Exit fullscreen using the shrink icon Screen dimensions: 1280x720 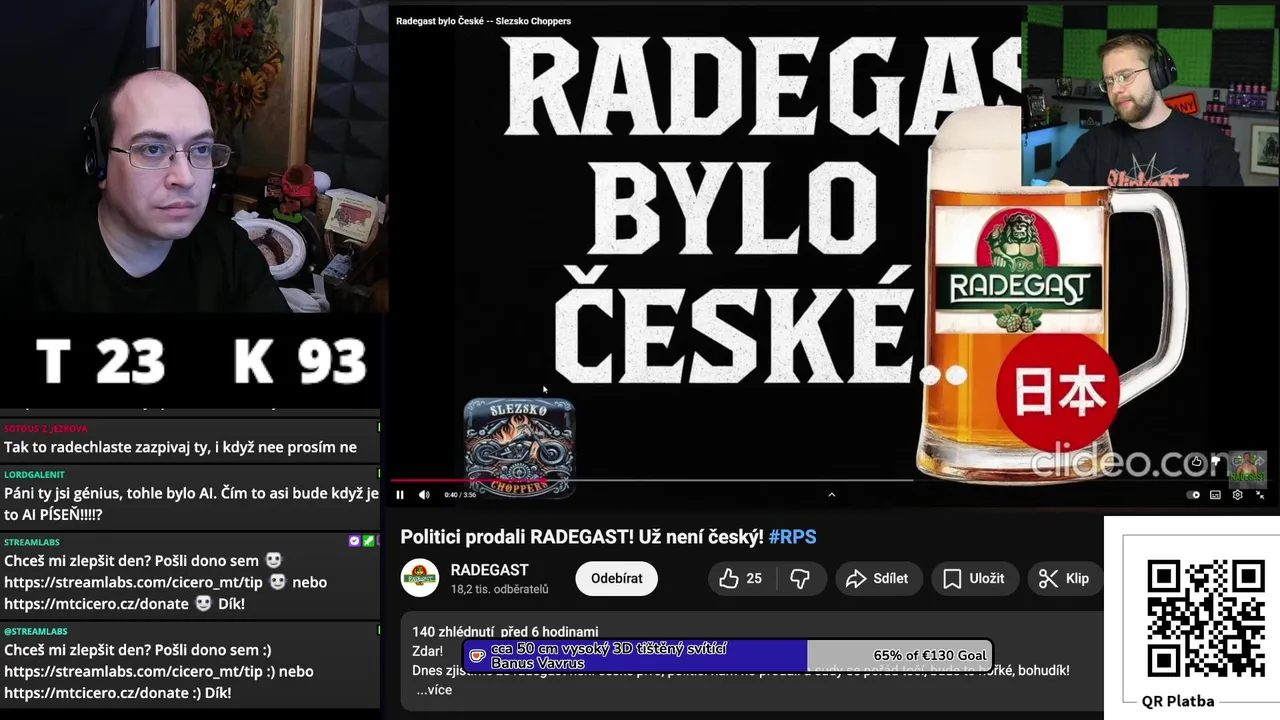[x=1260, y=495]
